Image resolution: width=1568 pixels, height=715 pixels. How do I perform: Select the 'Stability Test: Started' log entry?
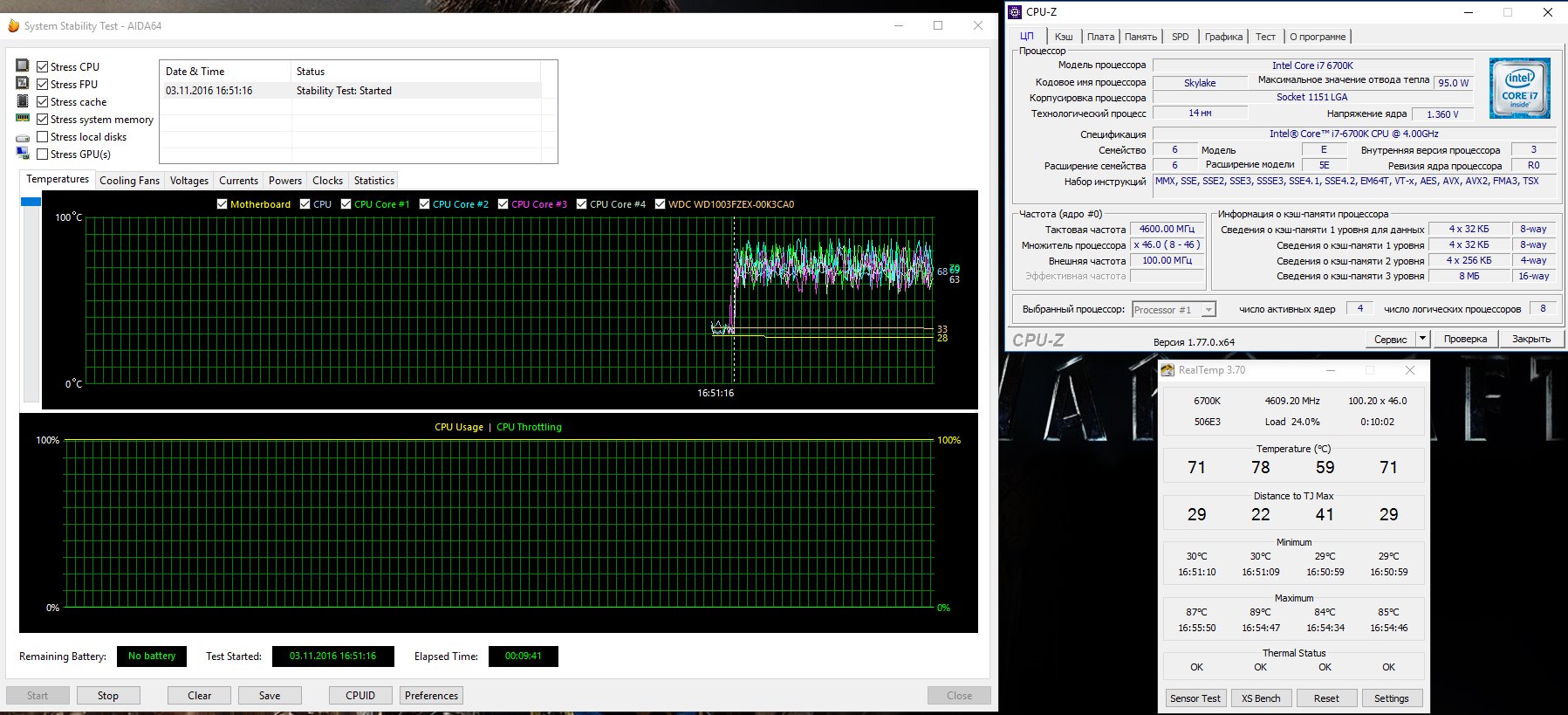click(x=351, y=91)
